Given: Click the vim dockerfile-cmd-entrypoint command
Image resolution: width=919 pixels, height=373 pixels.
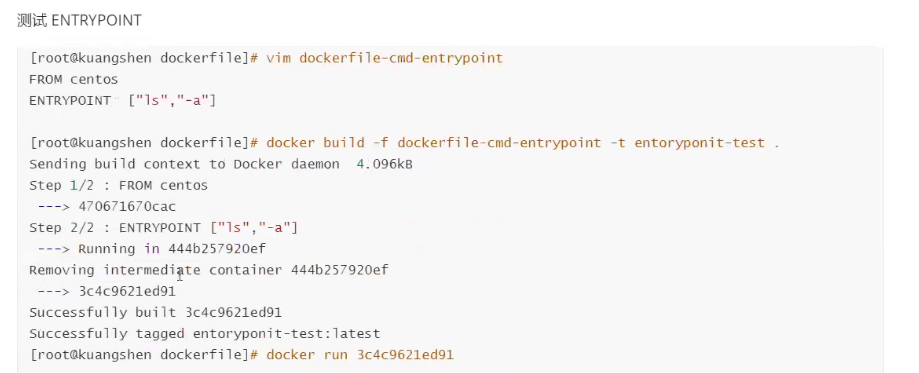Looking at the screenshot, I should coord(384,58).
